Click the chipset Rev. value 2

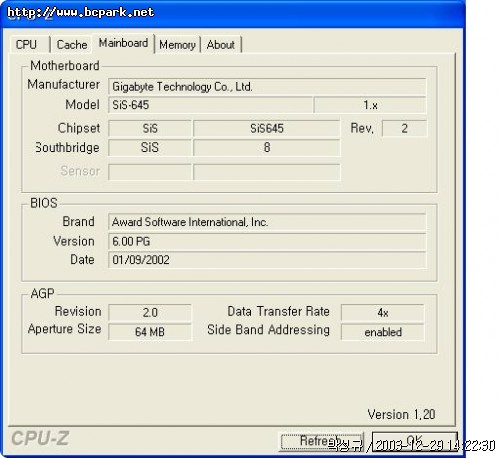click(x=404, y=128)
